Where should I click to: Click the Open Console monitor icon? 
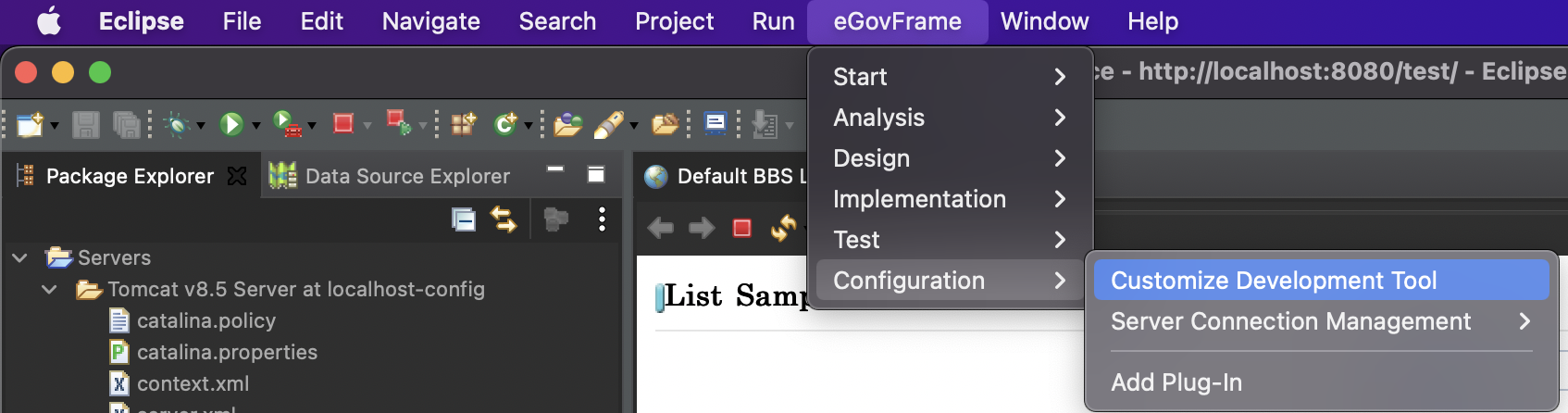pos(716,124)
